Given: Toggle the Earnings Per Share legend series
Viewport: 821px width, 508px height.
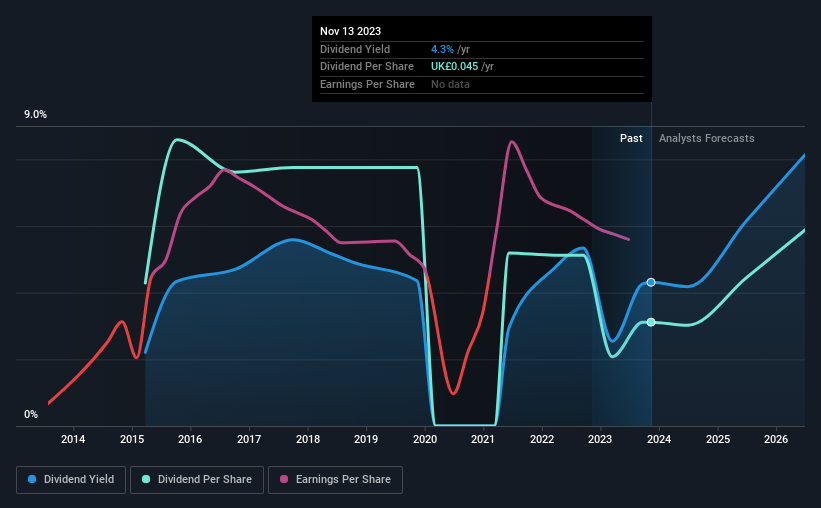Looking at the screenshot, I should 335,480.
